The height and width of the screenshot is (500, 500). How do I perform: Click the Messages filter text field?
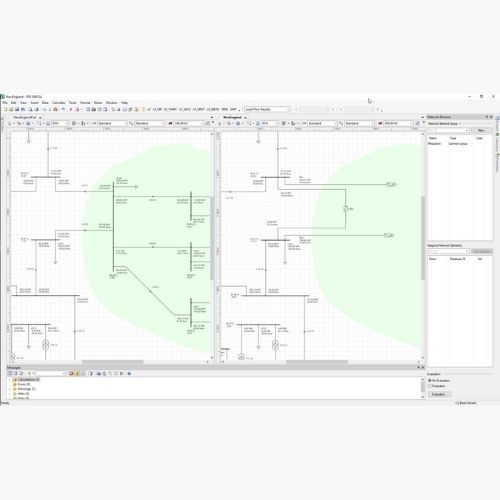click(50, 373)
